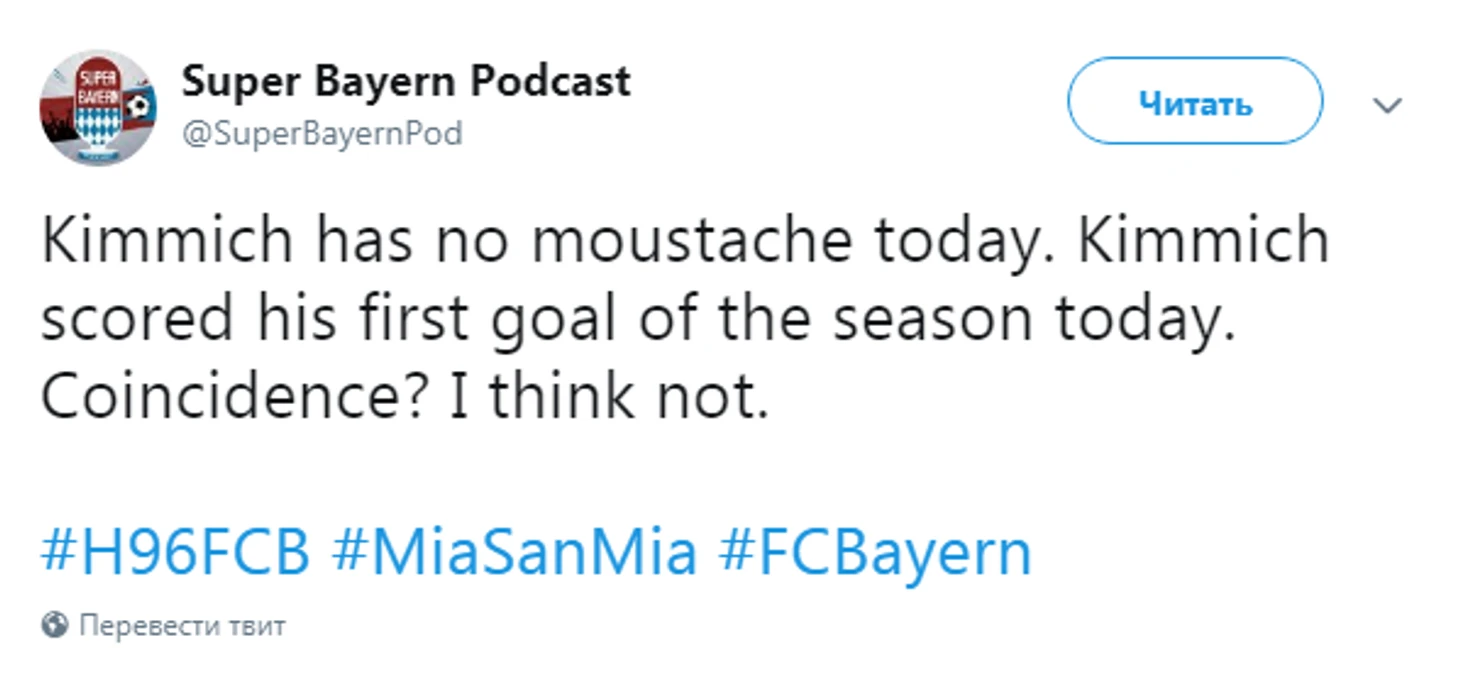Visit the #FCBayern hashtag
Viewport: 1460px width, 674px height.
point(875,553)
